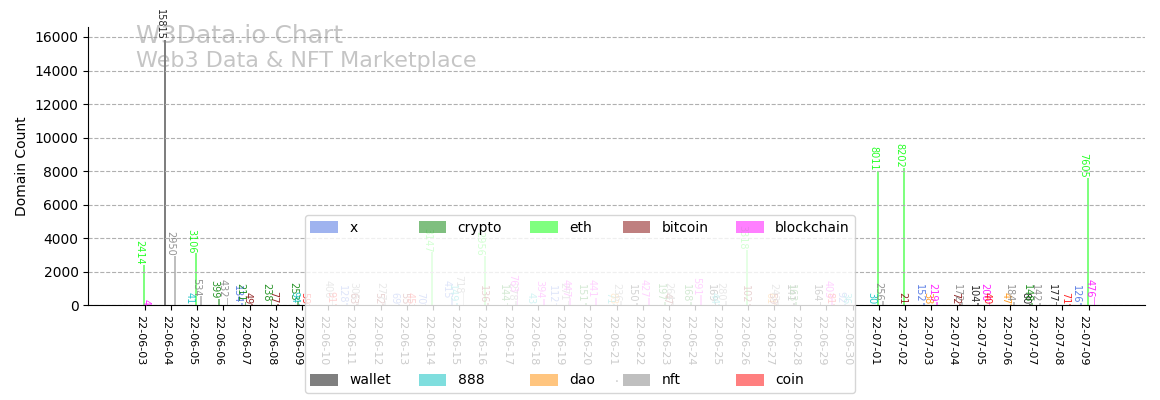The height and width of the screenshot is (400, 1160).
Task: Click the Web3 Data & NFT Marketplace subtitle
Action: coord(306,61)
